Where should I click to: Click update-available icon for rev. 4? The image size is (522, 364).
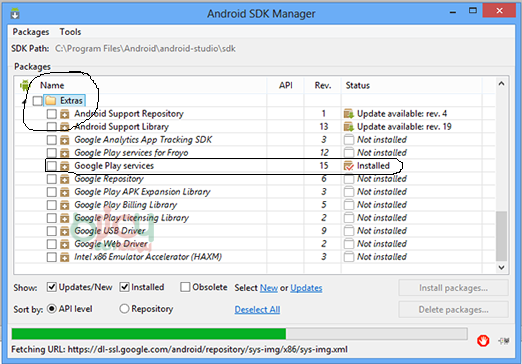[349, 114]
